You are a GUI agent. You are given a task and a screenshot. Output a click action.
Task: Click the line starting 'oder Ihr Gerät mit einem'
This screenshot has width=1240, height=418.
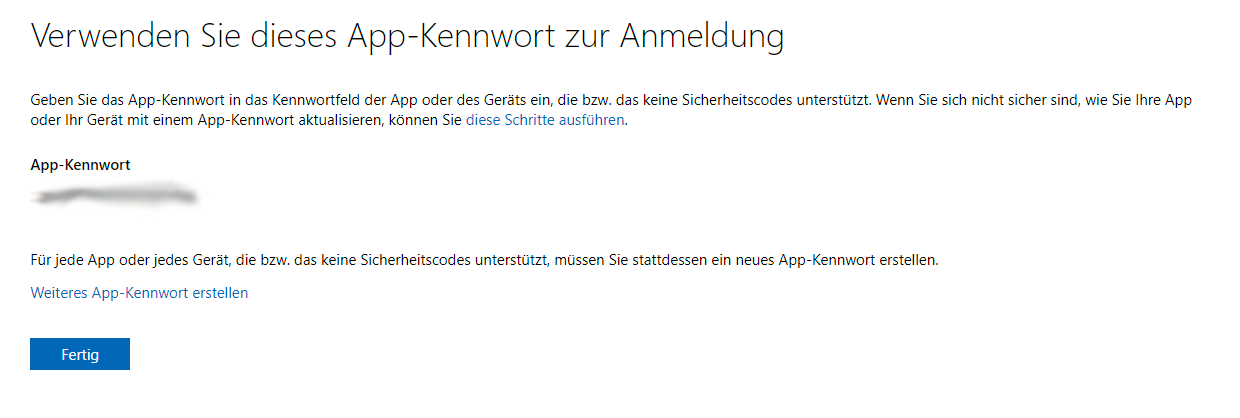(x=329, y=120)
